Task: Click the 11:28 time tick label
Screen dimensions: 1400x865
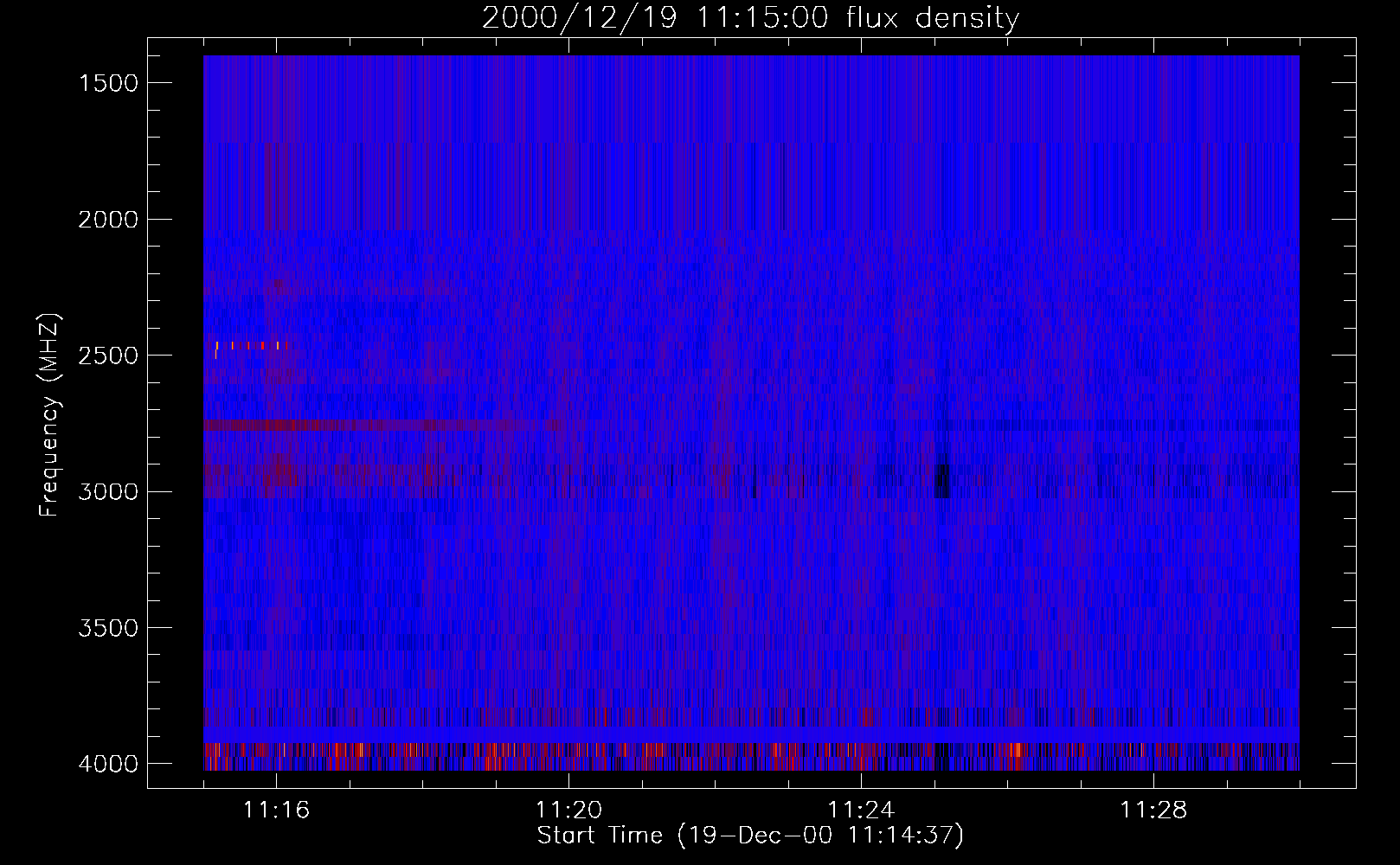Action: (1153, 811)
